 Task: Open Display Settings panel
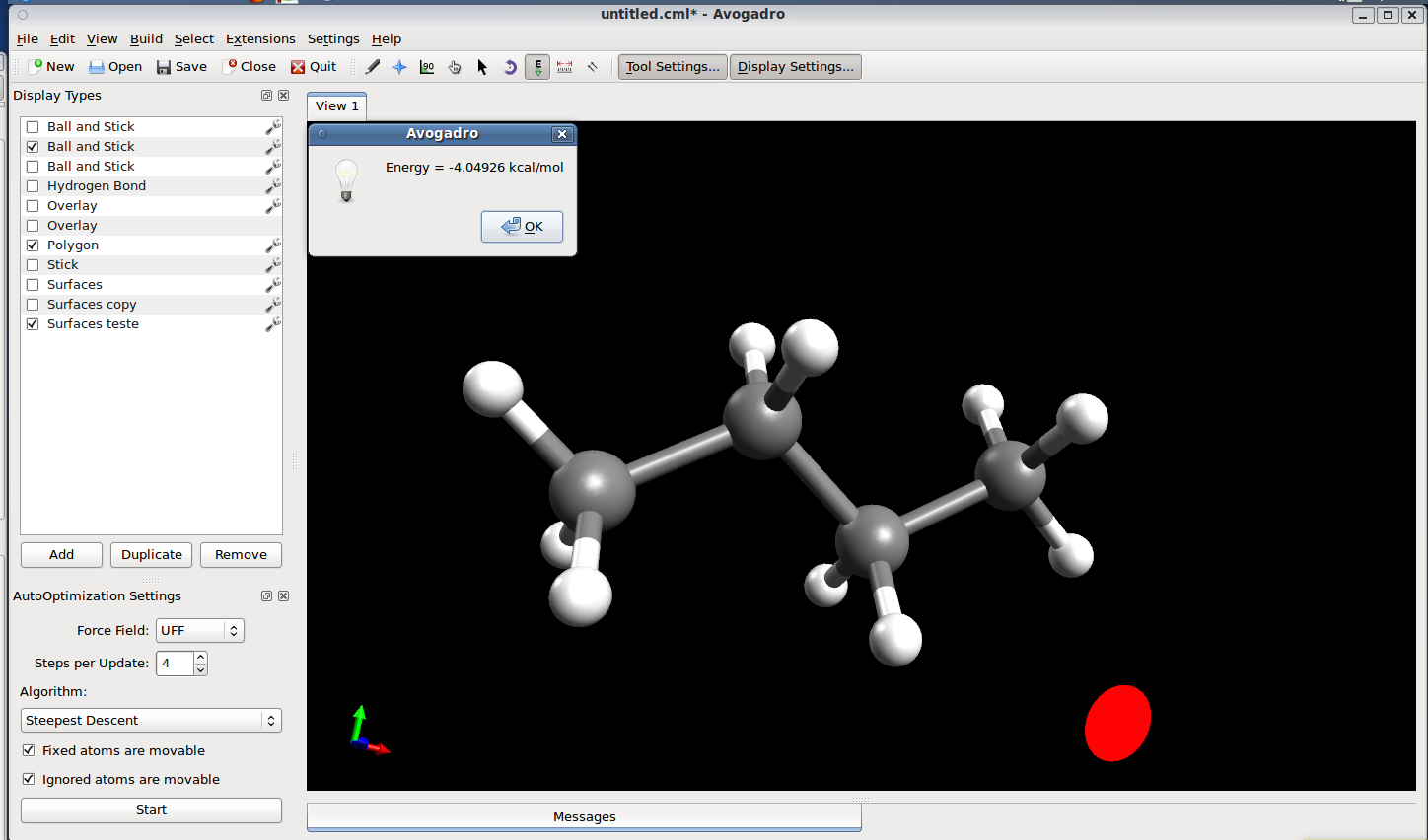coord(796,67)
